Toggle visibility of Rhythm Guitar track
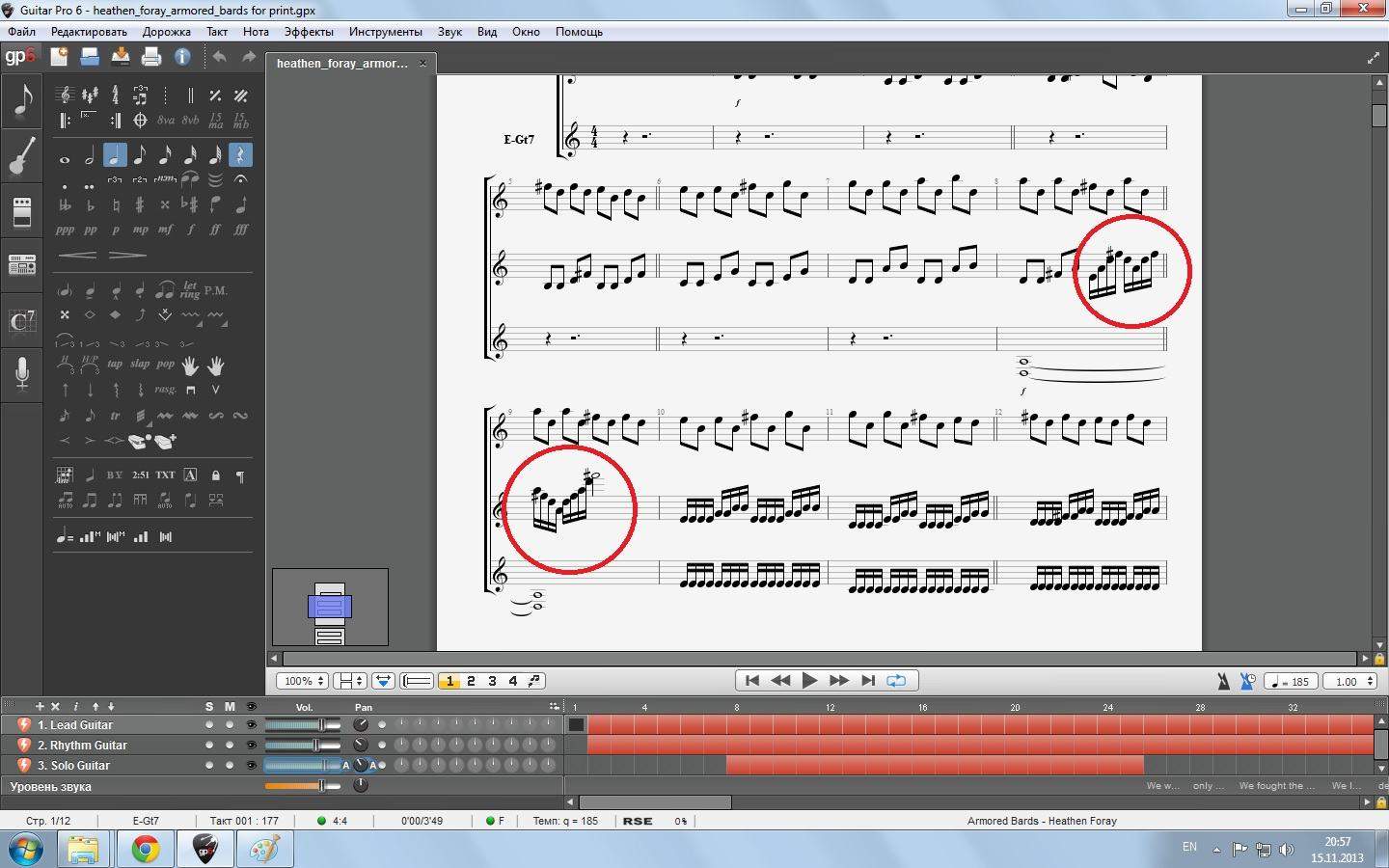Screen dimensions: 1389x868 (x=251, y=746)
